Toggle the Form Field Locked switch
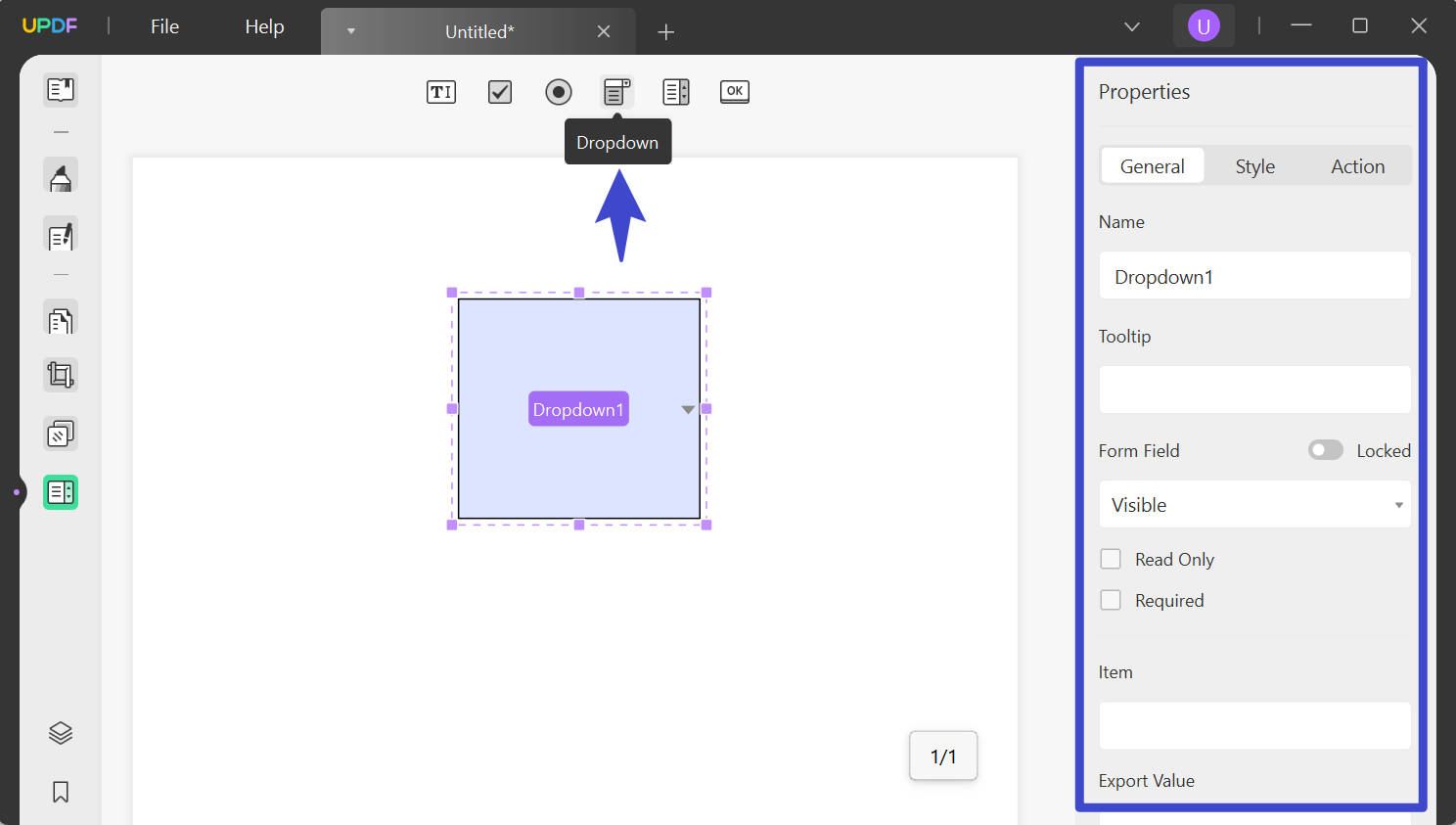The width and height of the screenshot is (1456, 825). point(1325,449)
